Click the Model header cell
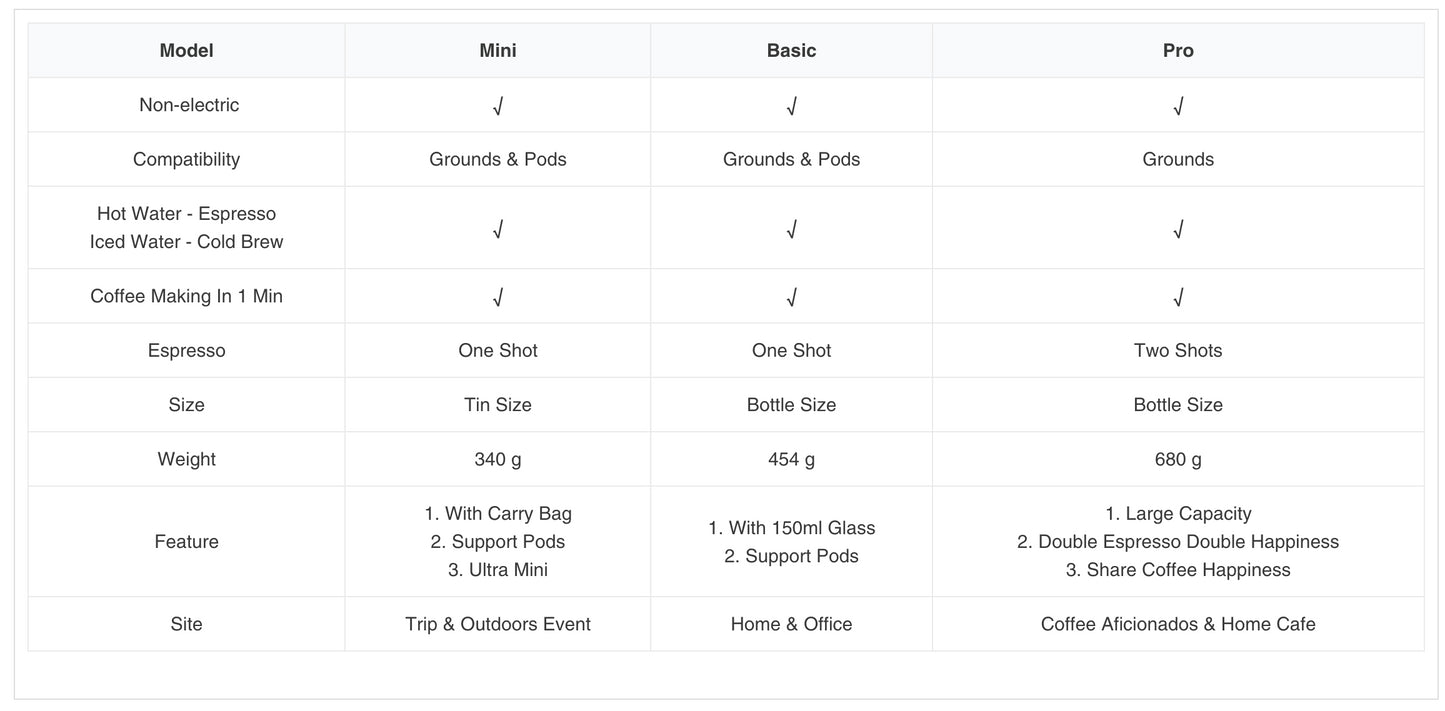1445x711 pixels. (x=186, y=51)
